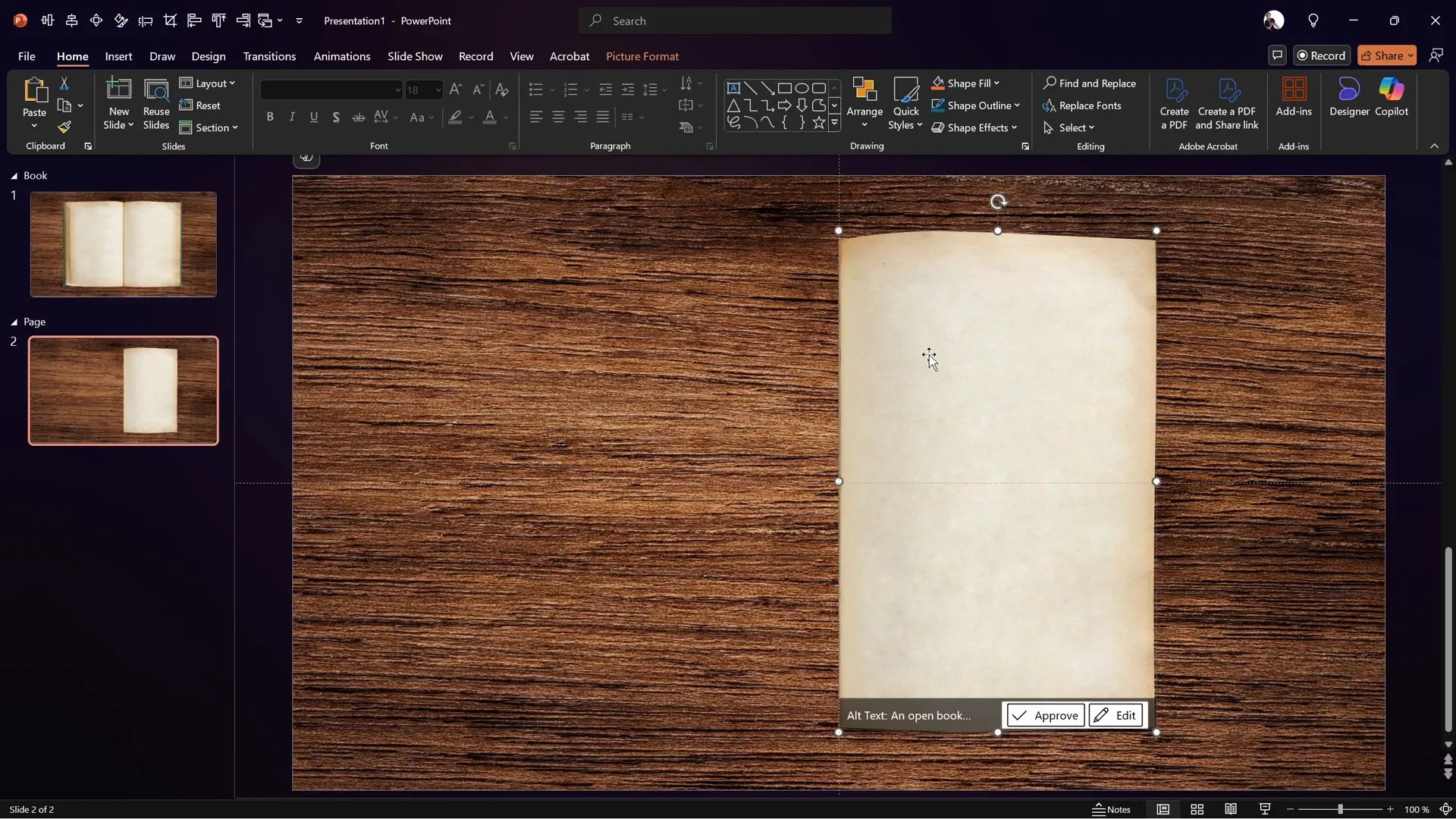The width and height of the screenshot is (1456, 819).
Task: Click Create a PDF and Share link
Action: point(1227,104)
